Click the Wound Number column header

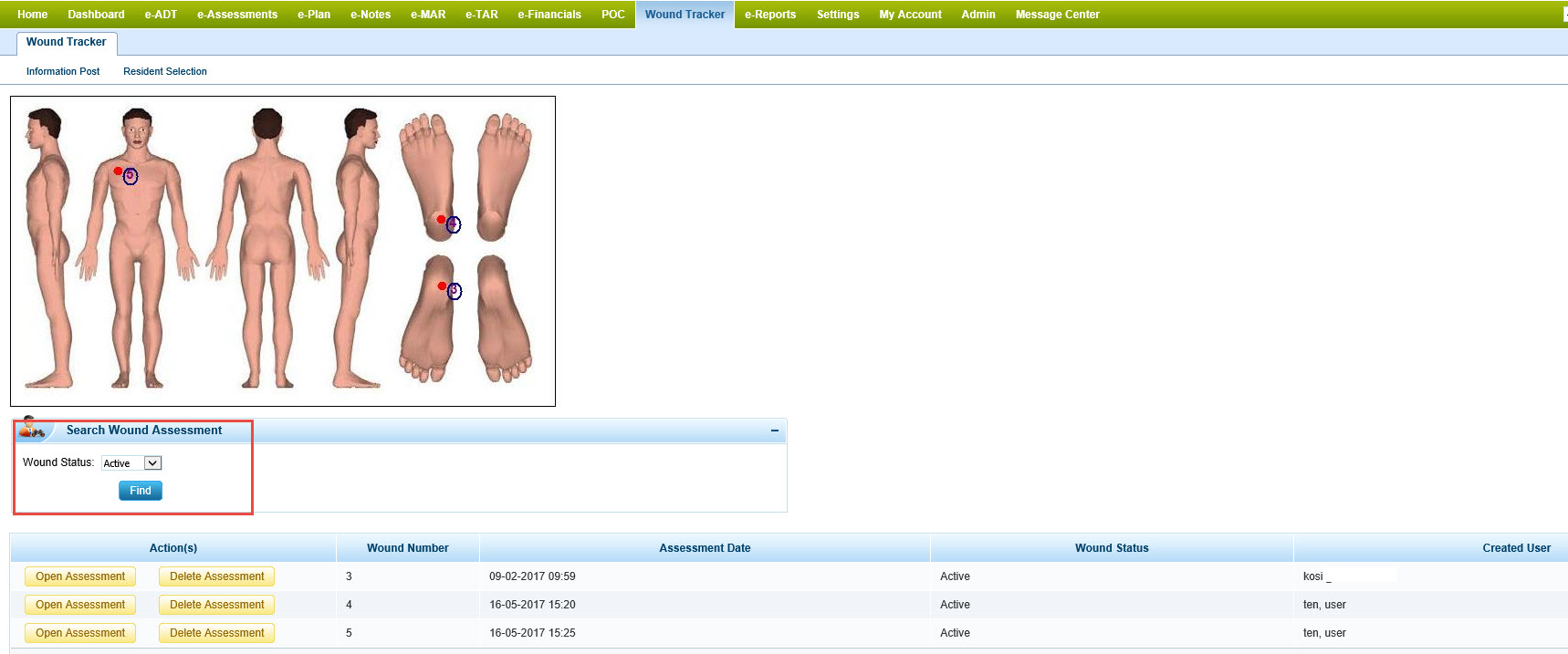point(407,548)
